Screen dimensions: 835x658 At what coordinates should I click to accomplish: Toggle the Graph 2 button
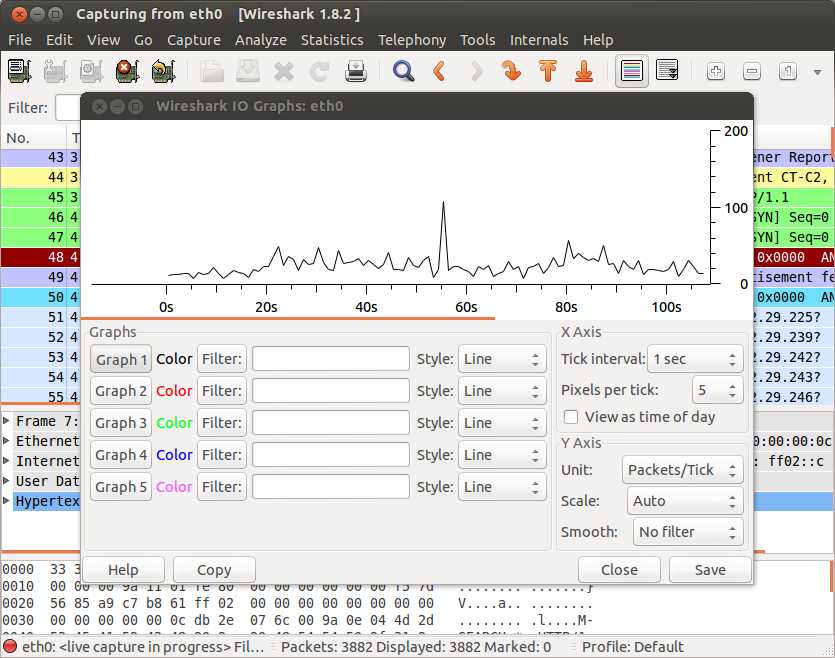[x=121, y=391]
